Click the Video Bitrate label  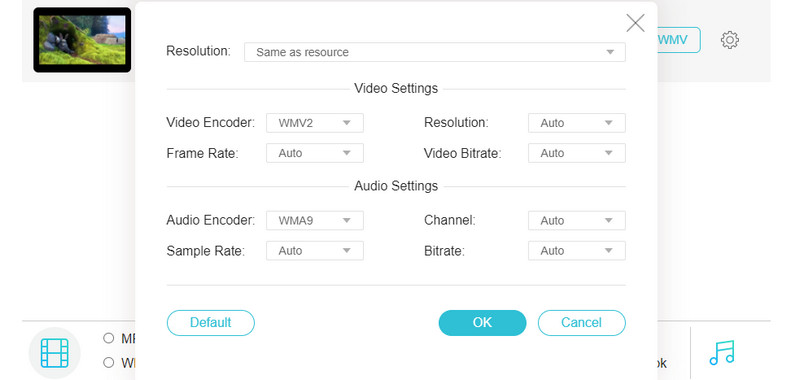point(463,154)
